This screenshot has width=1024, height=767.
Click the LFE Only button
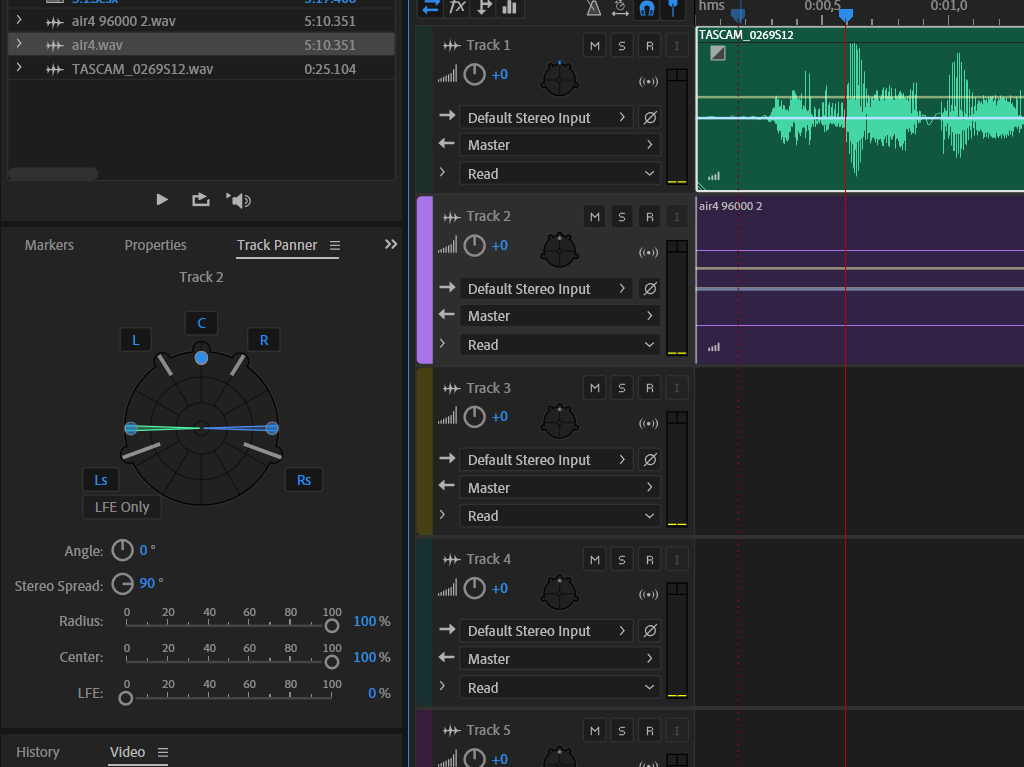click(x=122, y=507)
